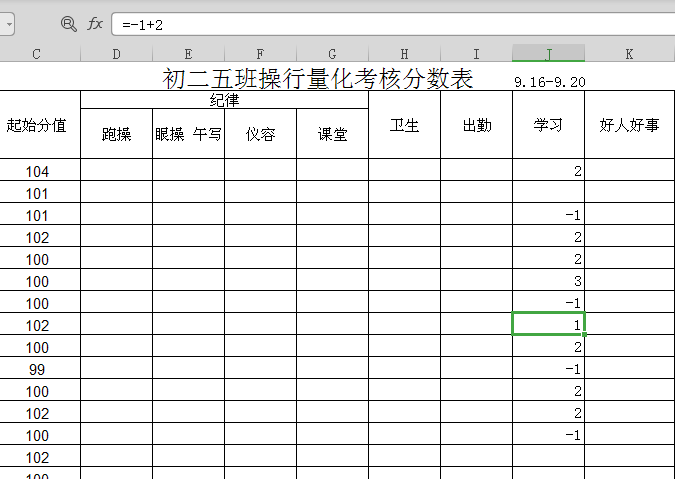The width and height of the screenshot is (675, 479).
Task: Click the 学习 cell with value 3
Action: pyautogui.click(x=548, y=281)
